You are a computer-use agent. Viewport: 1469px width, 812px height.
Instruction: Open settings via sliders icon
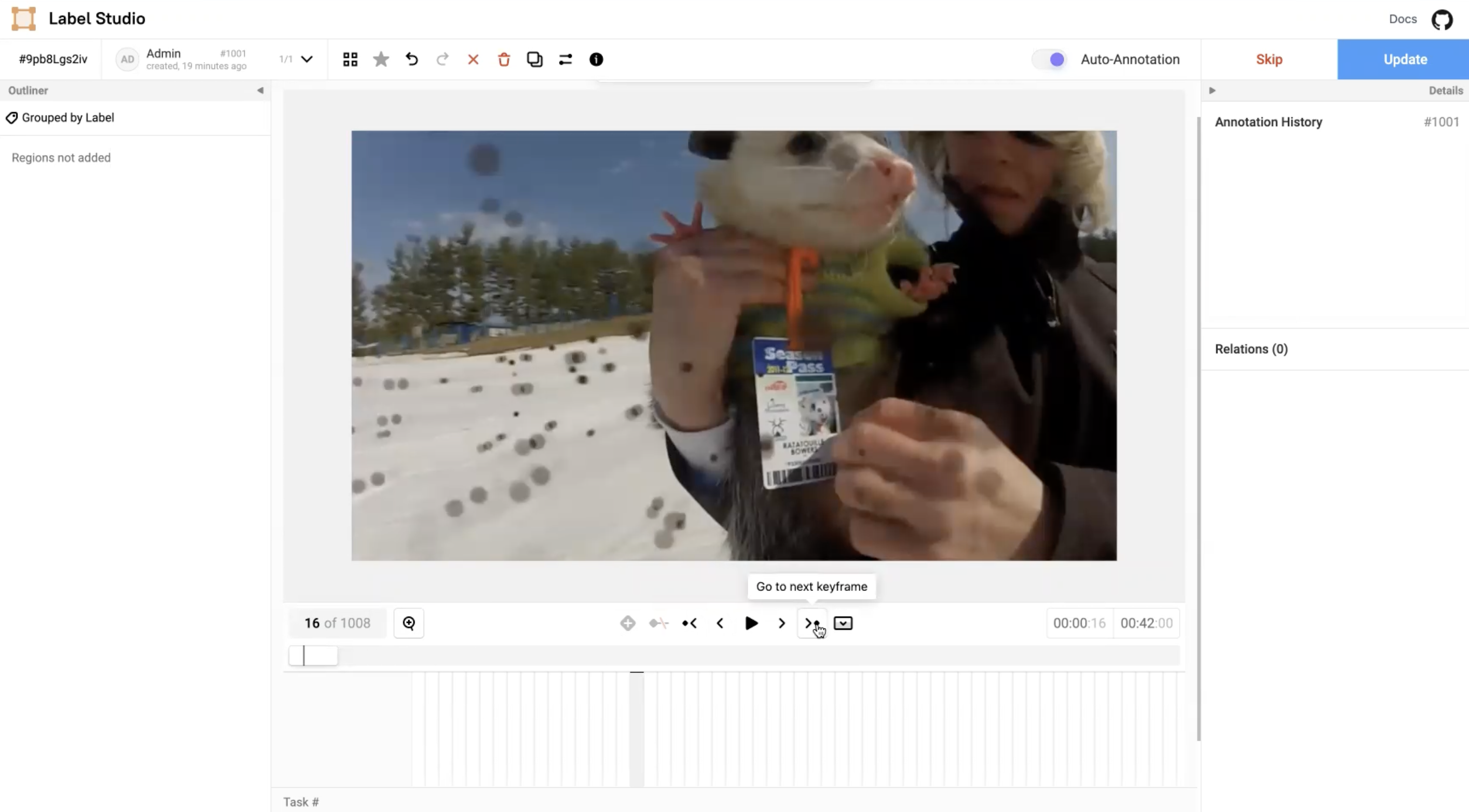(565, 59)
